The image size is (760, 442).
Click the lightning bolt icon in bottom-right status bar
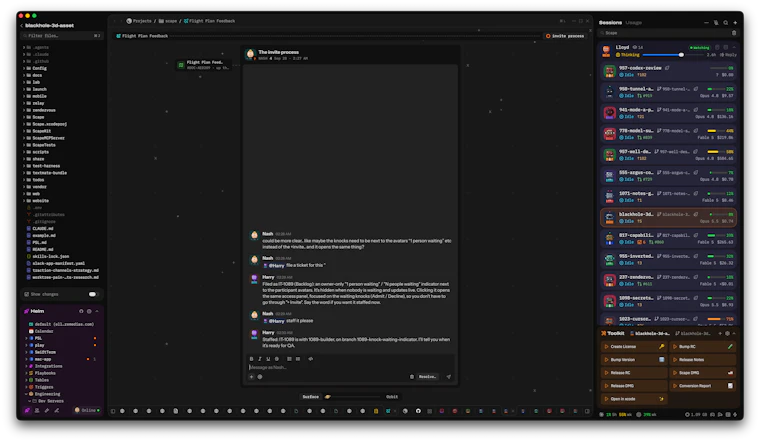click(x=735, y=414)
